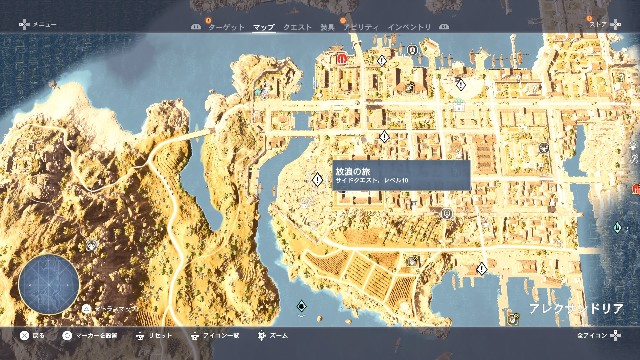Open the ターゲット tab
Viewport: 640px width, 360px height.
226,27
